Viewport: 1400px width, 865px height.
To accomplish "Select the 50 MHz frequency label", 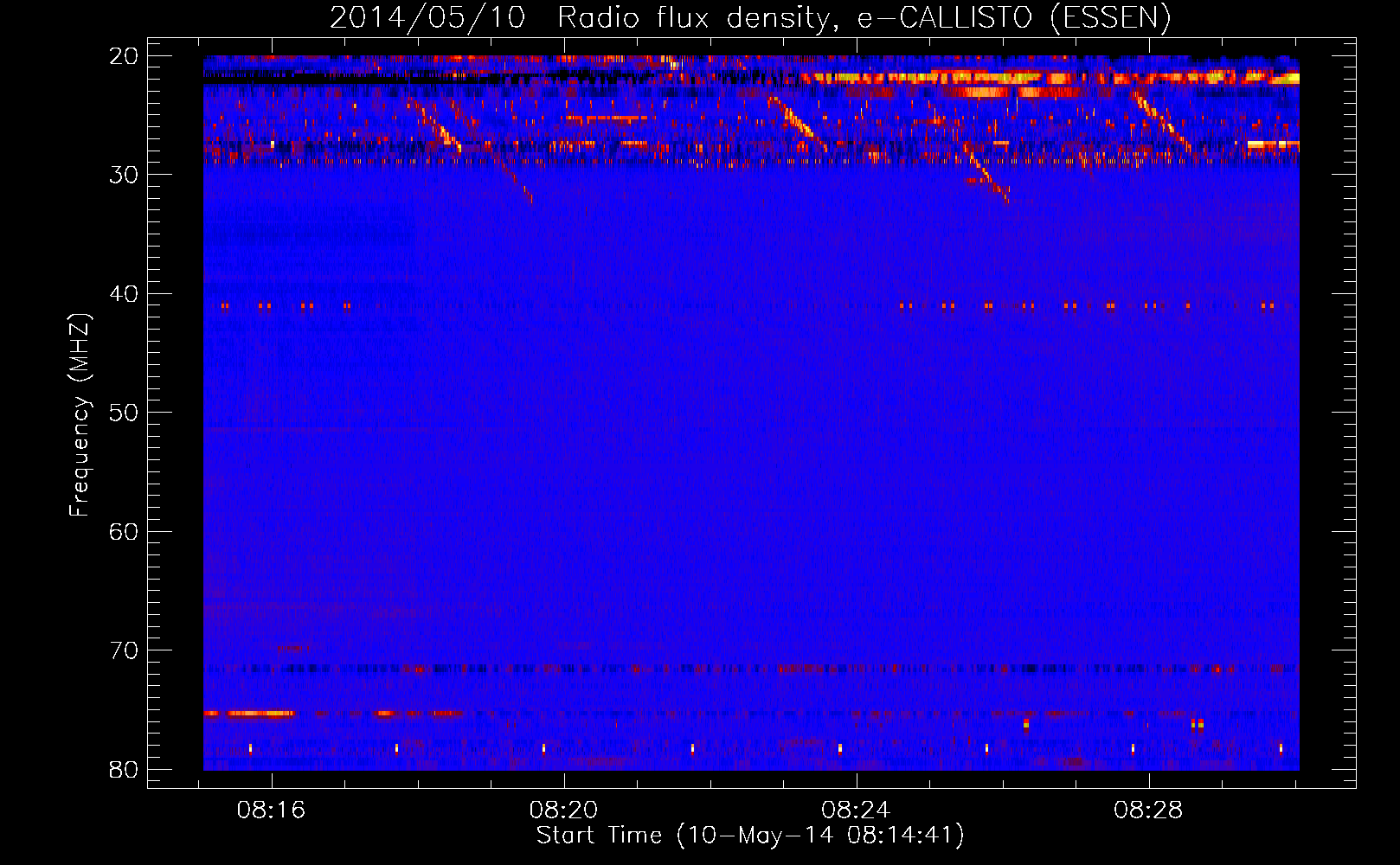I will pyautogui.click(x=124, y=413).
